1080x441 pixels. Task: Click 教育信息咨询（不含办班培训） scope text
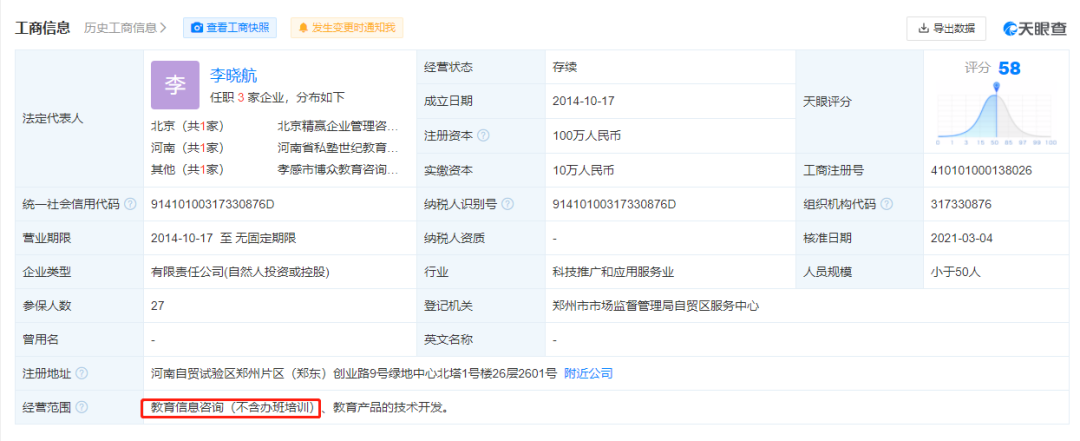point(232,407)
